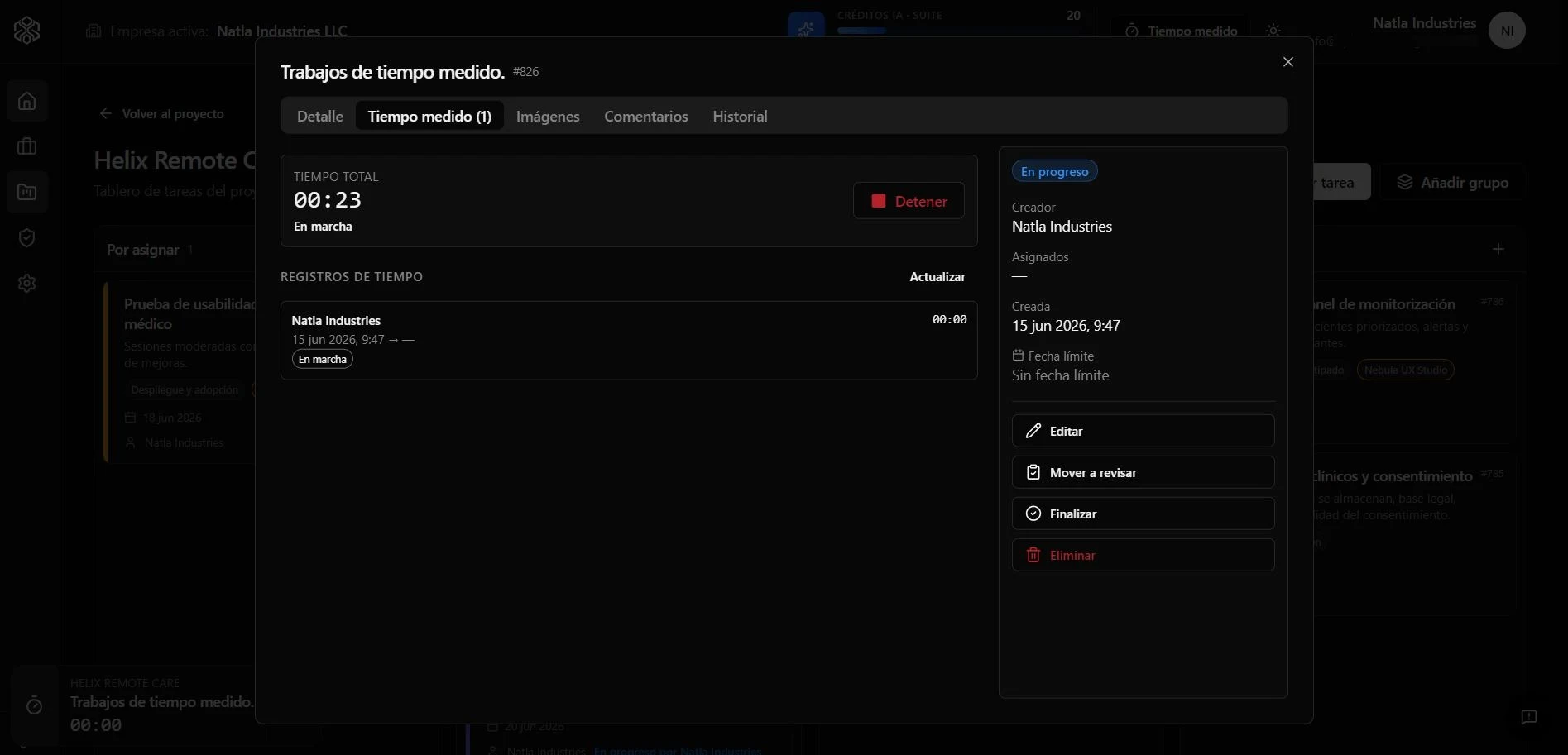Switch to the Detalle tab
The width and height of the screenshot is (1568, 755).
[319, 116]
